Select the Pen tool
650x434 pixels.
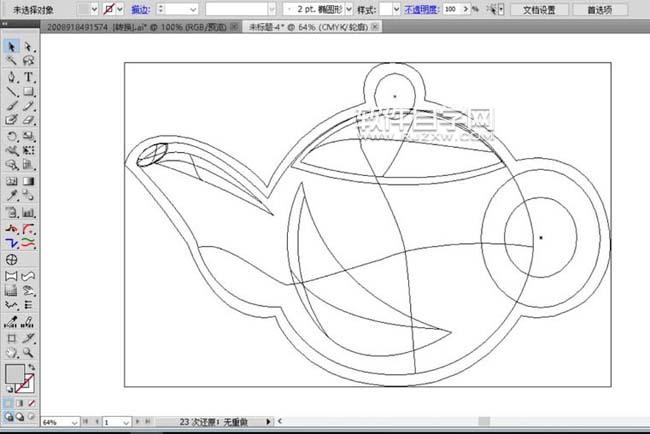[11, 77]
